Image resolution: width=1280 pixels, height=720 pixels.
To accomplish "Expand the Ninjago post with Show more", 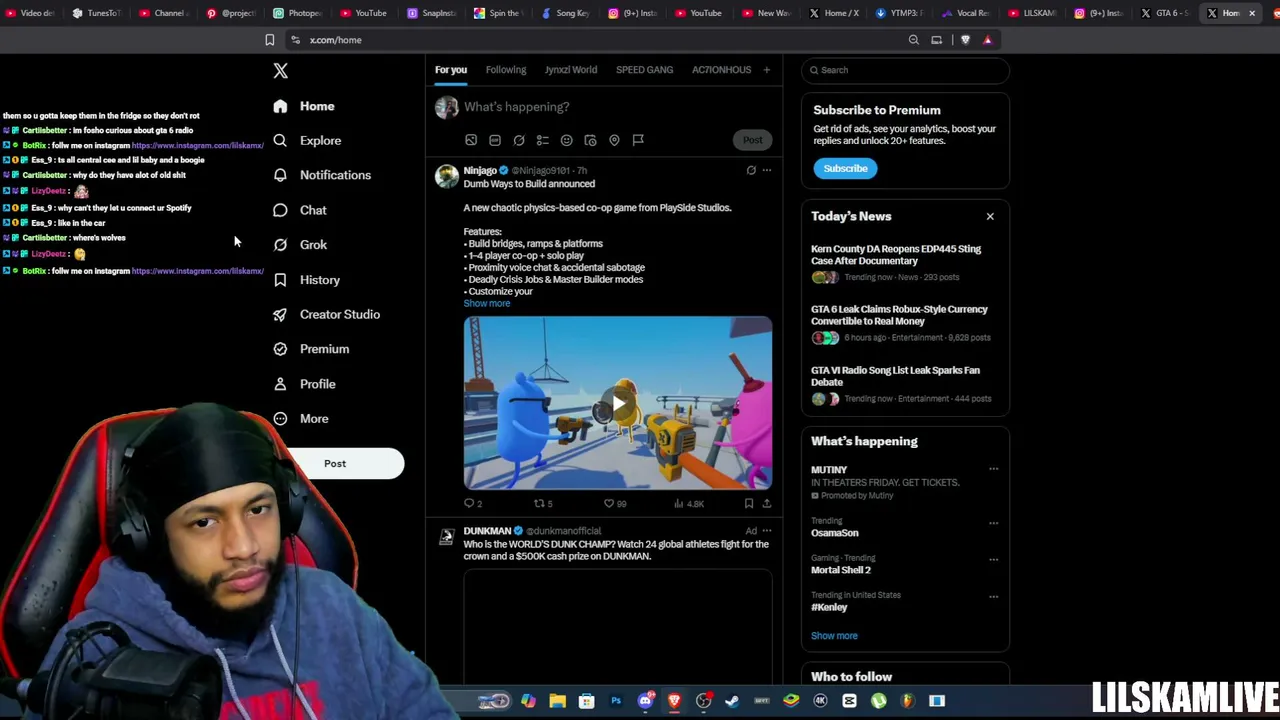I will pyautogui.click(x=487, y=304).
